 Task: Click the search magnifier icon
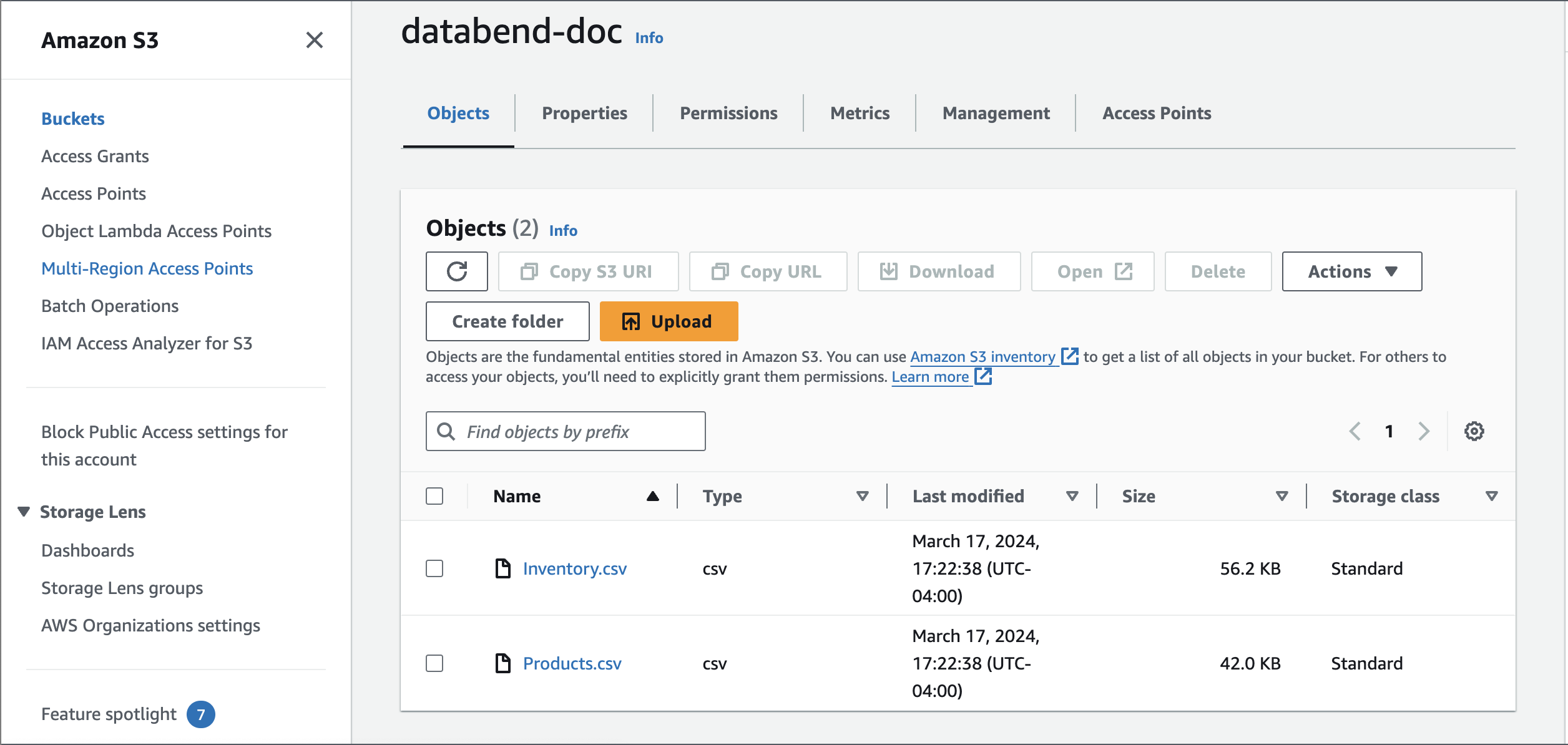(446, 431)
